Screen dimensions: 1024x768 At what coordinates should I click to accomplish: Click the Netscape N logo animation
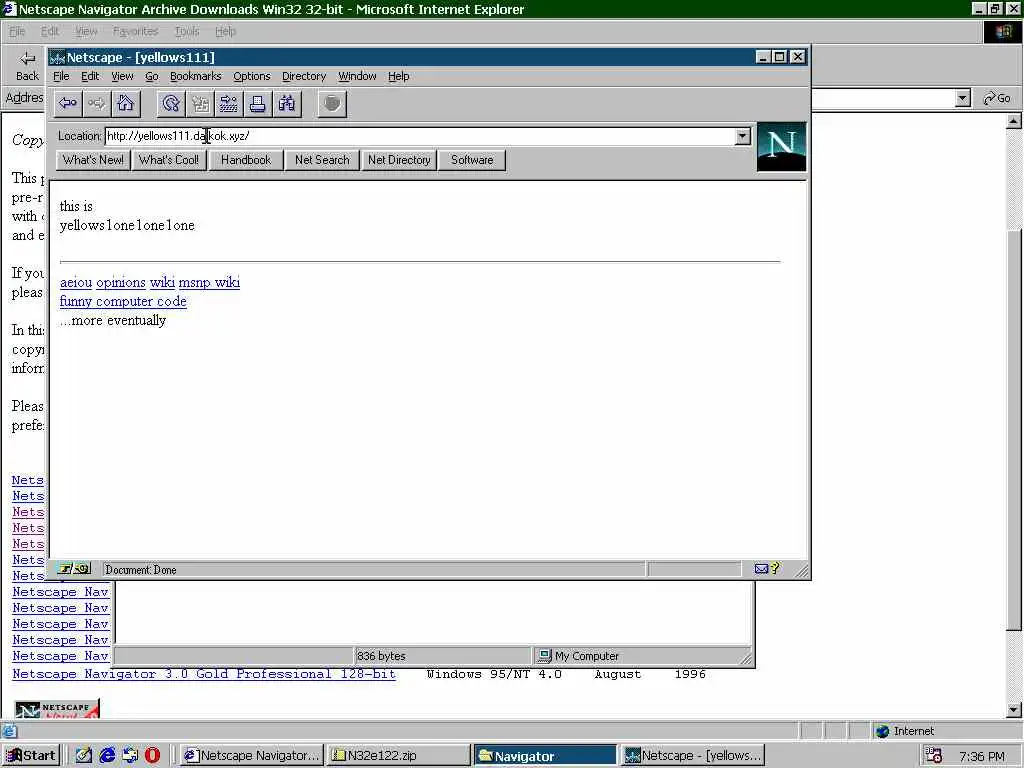781,146
